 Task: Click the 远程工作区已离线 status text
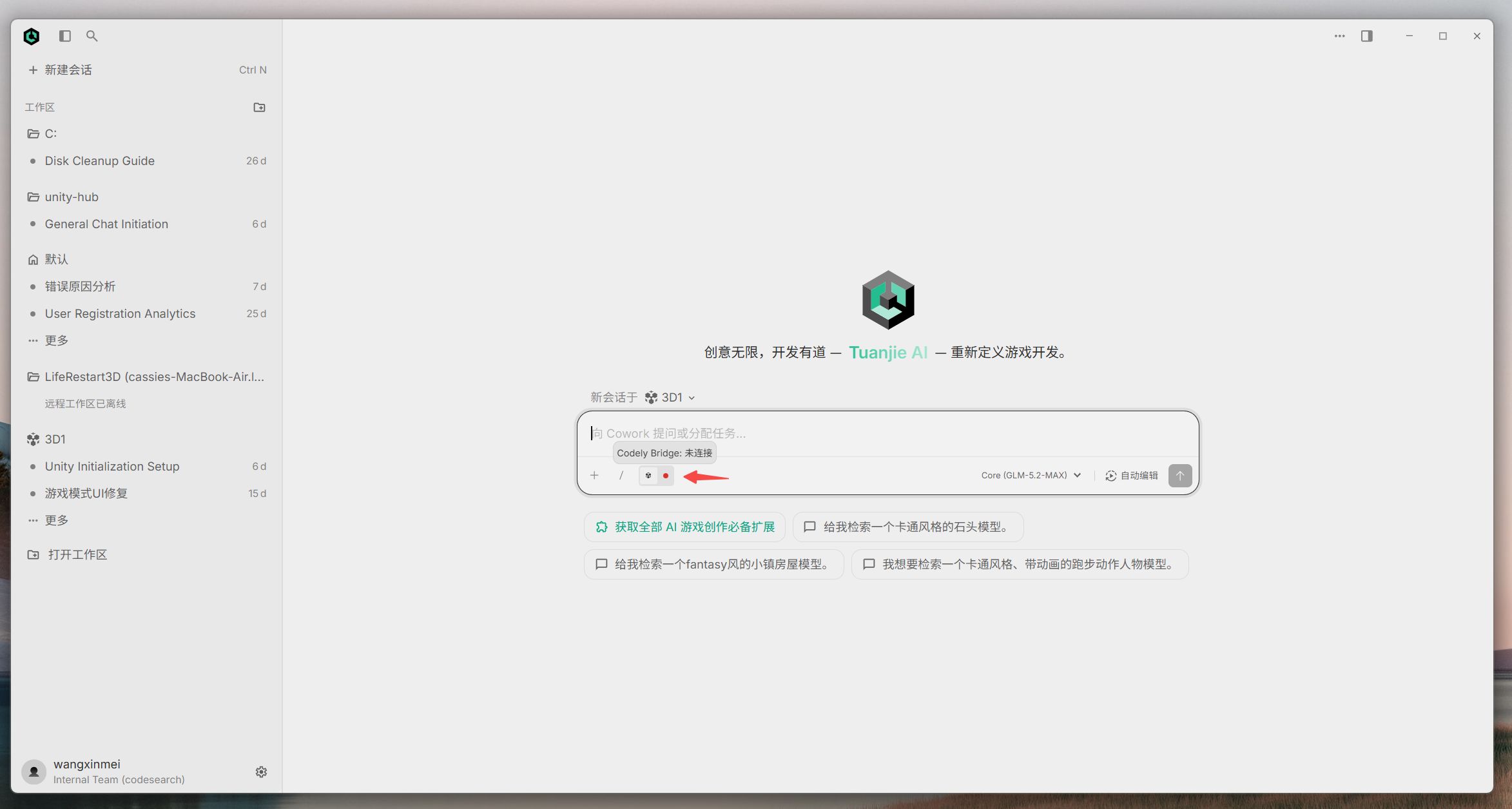pyautogui.click(x=86, y=404)
